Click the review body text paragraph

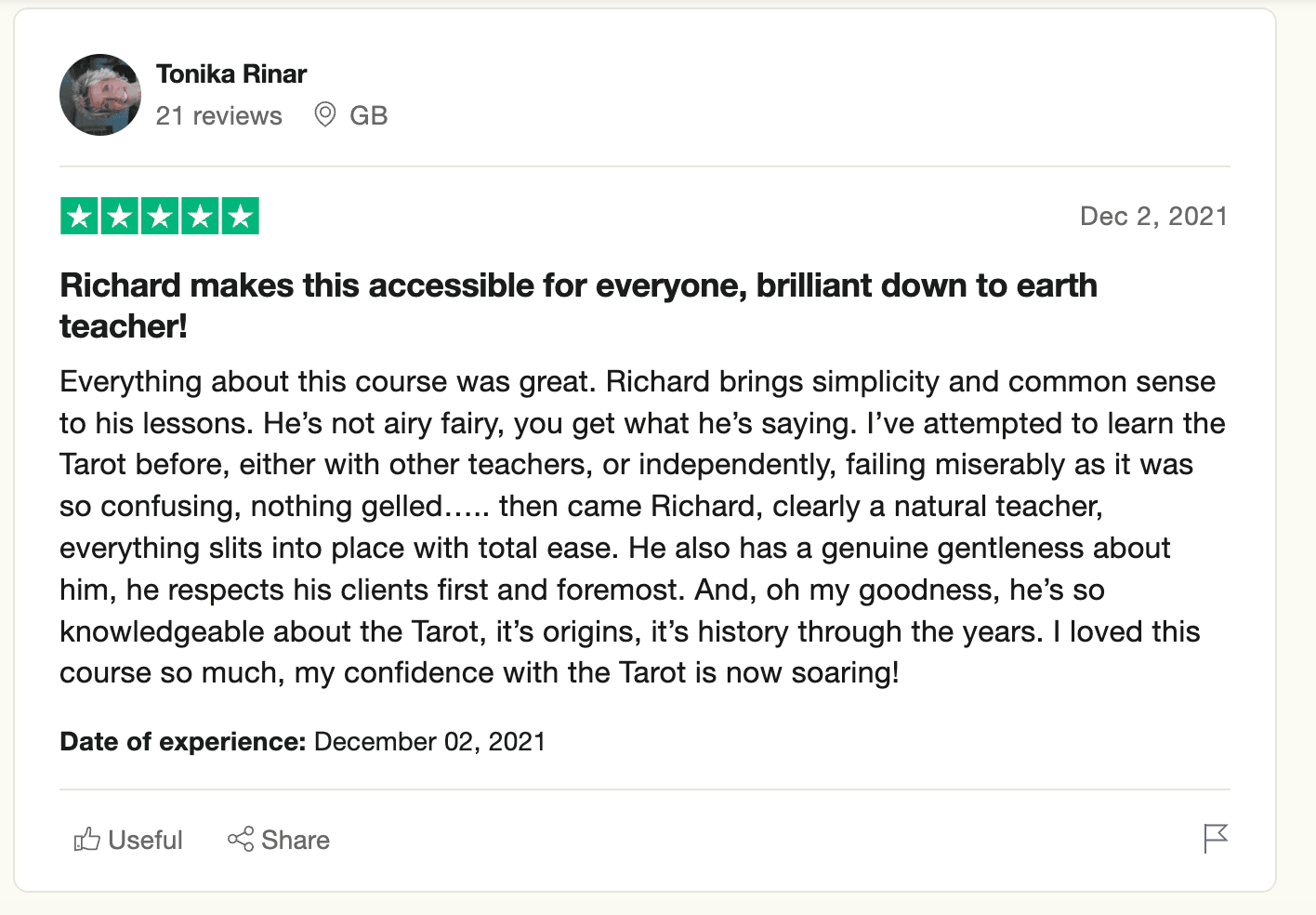(x=642, y=527)
